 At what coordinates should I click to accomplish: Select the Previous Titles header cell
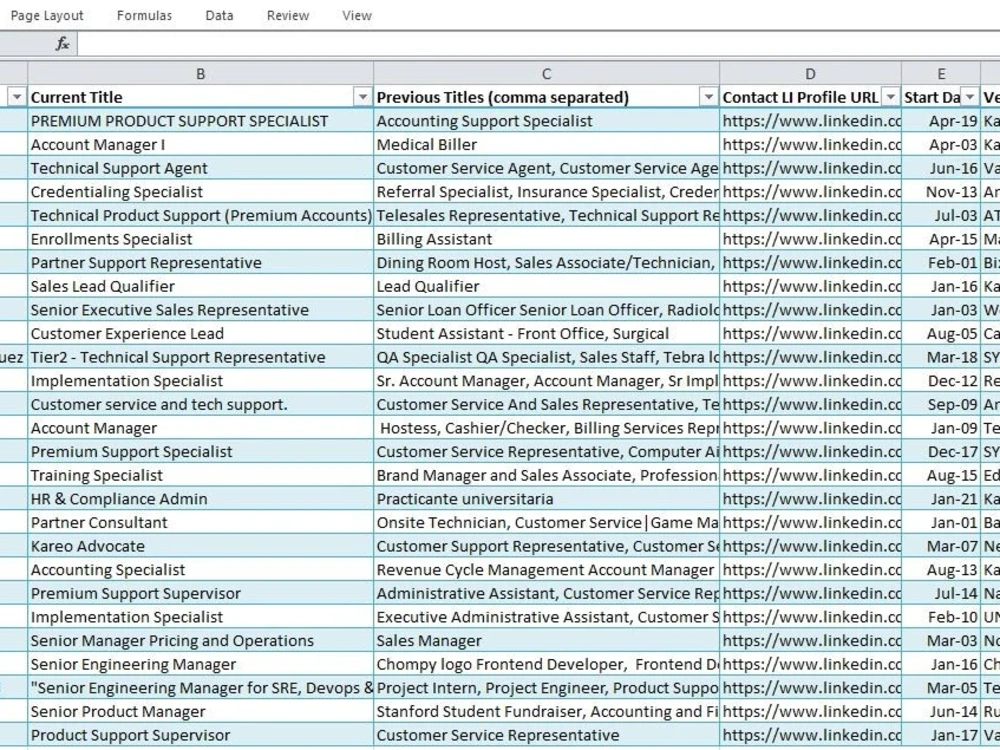click(x=547, y=97)
